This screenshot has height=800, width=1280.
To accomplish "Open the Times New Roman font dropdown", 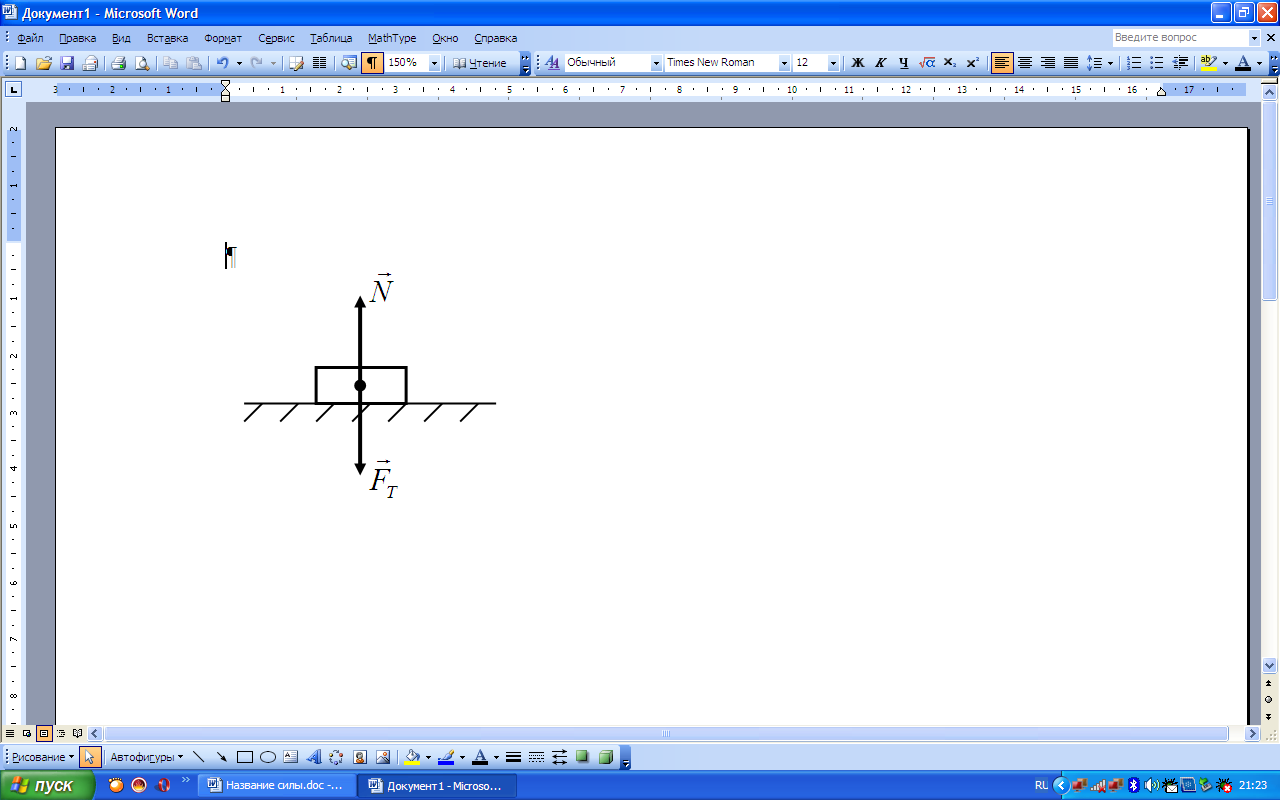I will 784,63.
